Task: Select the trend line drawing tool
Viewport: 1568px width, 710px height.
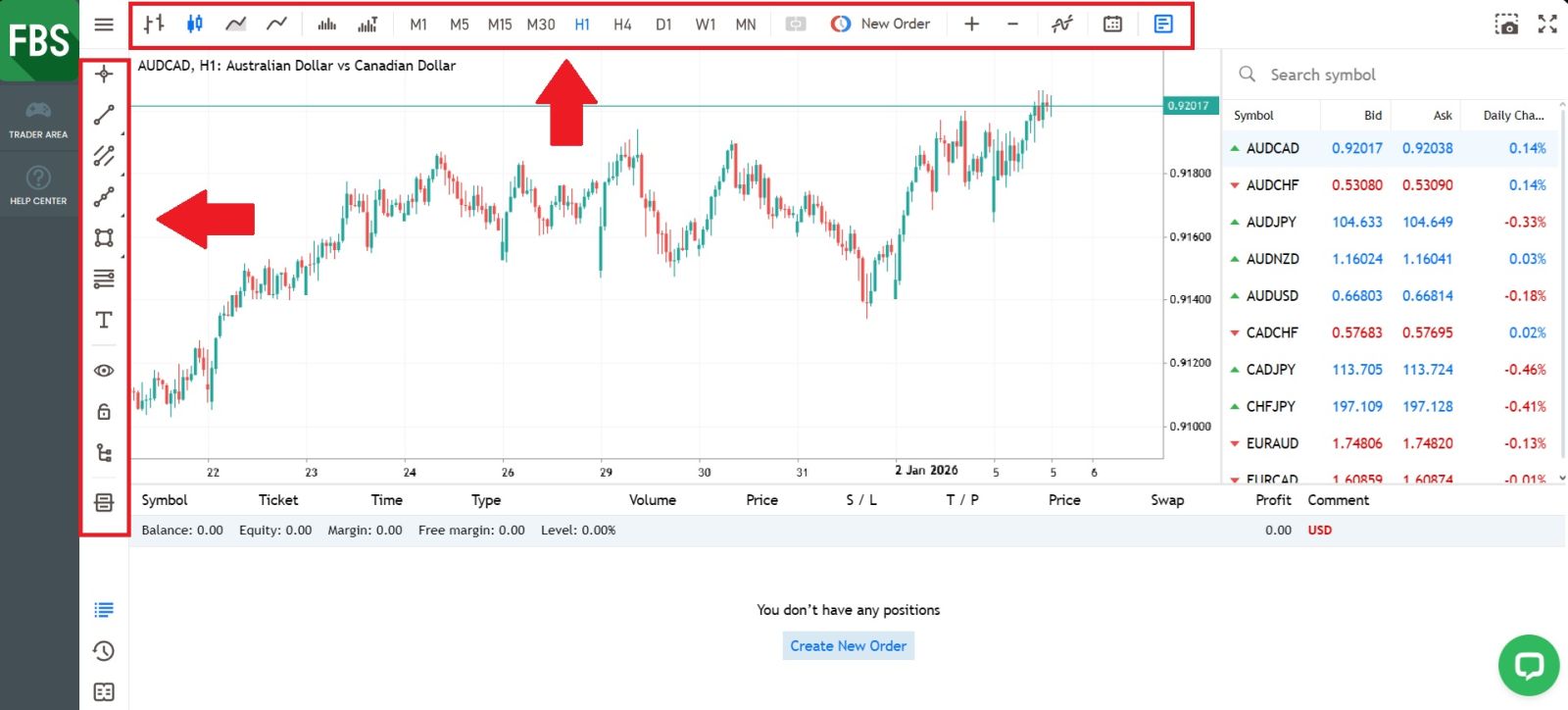Action: click(104, 115)
